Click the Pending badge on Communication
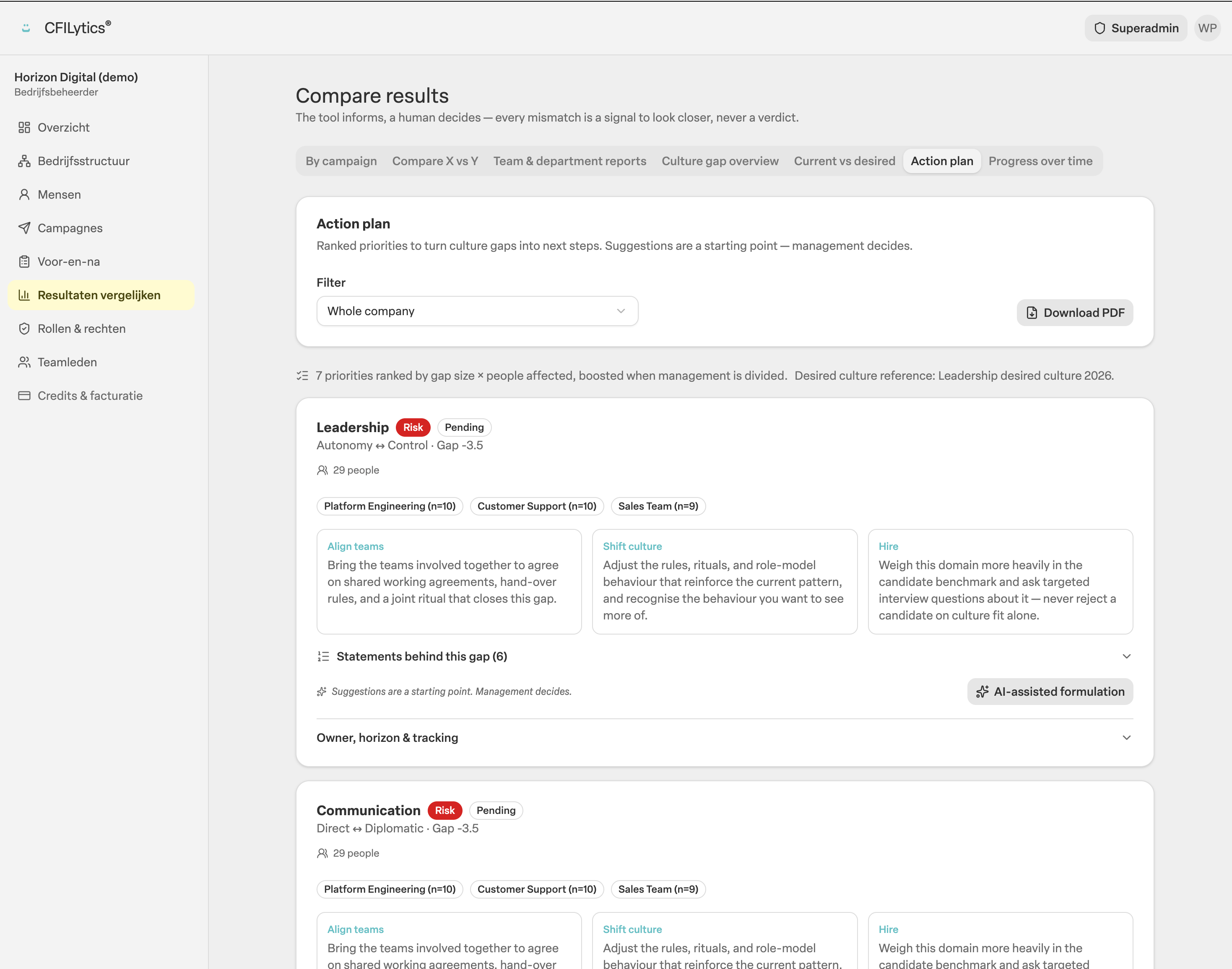This screenshot has height=969, width=1232. pos(495,810)
